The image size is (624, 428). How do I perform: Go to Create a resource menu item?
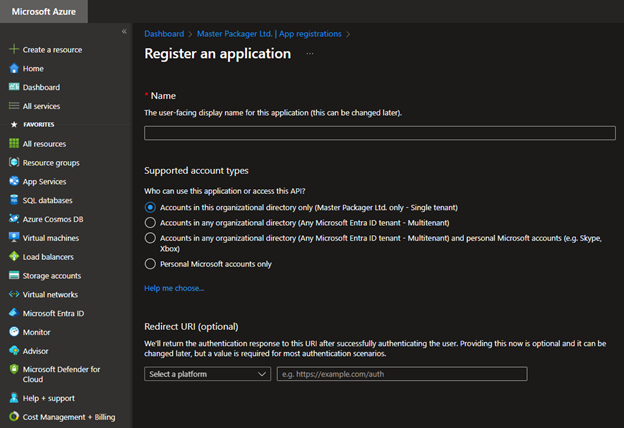52,49
